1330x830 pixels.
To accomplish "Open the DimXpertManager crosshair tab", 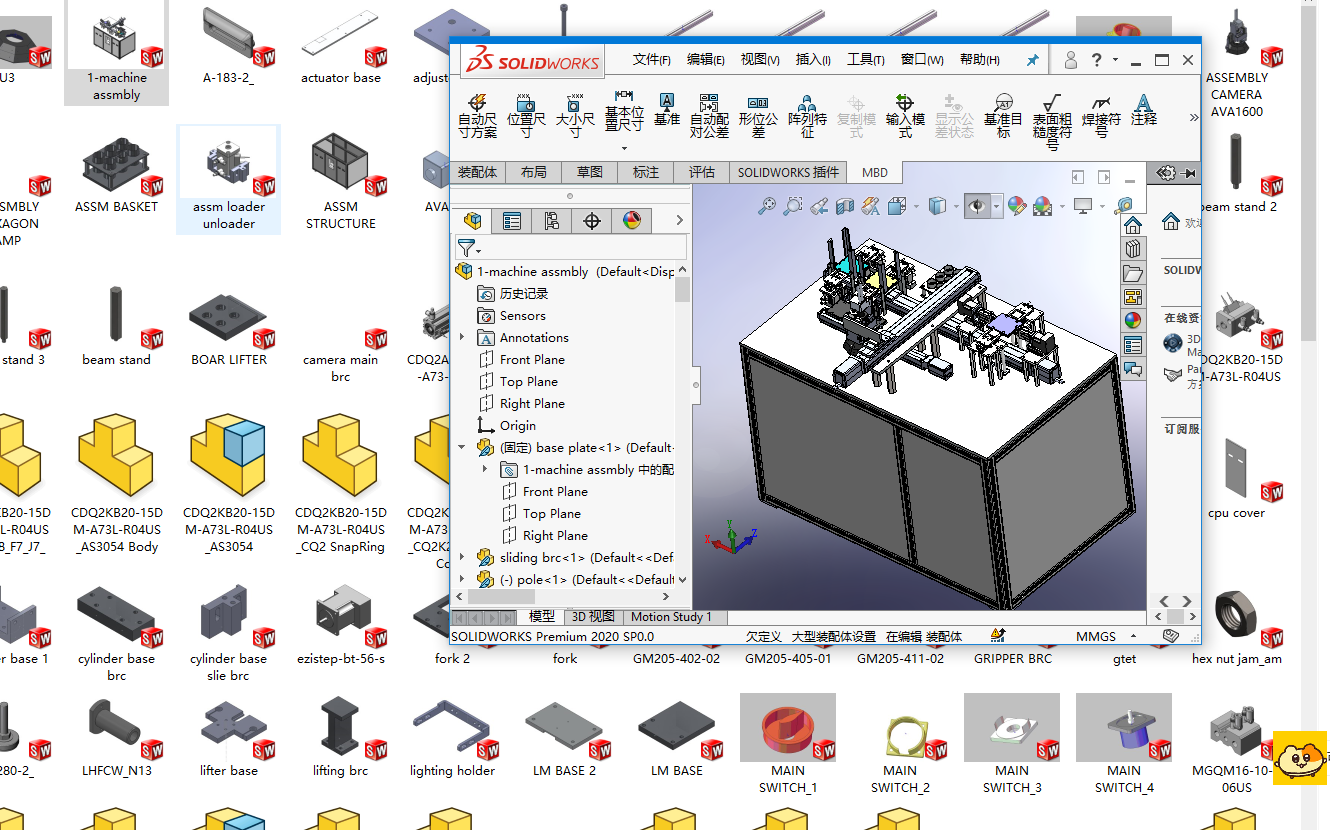I will coord(591,221).
